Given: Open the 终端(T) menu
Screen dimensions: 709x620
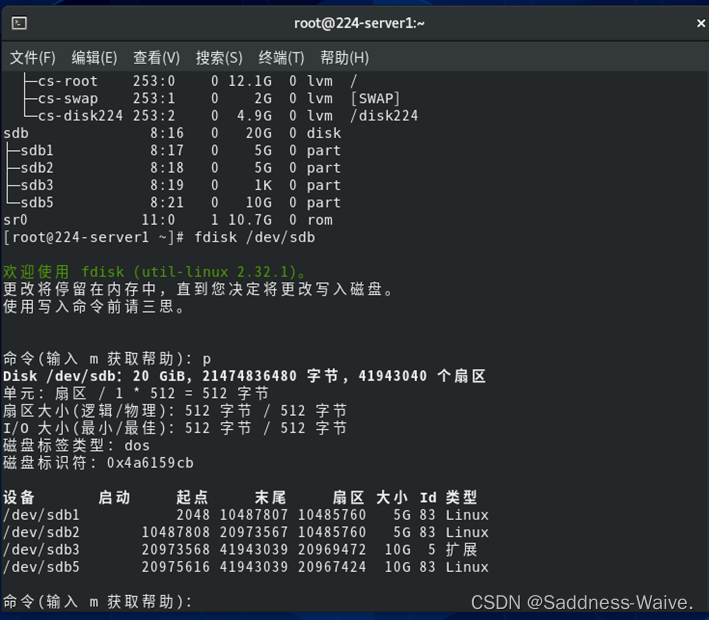Looking at the screenshot, I should pyautogui.click(x=281, y=57).
